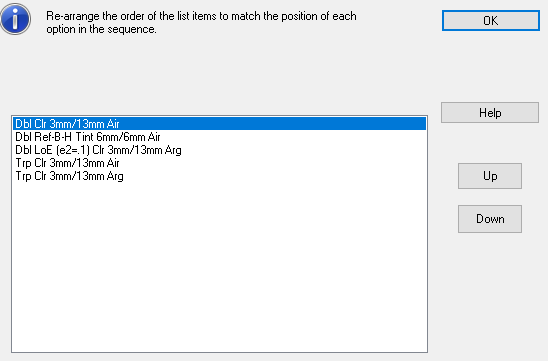Screen dimensions: 548x361
Task: Select the low-emissivity double glazing row
Action: 219,150
